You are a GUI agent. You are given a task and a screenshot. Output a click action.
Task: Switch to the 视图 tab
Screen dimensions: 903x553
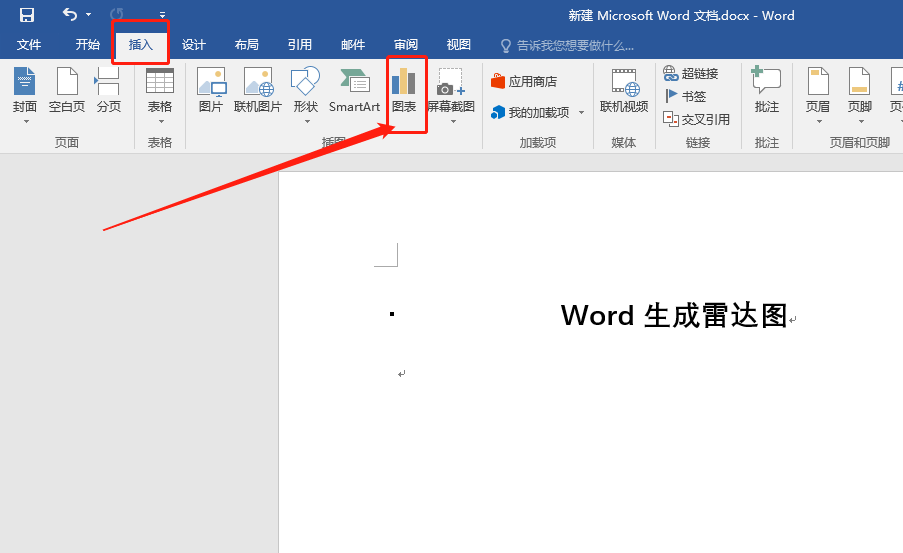[x=458, y=45]
